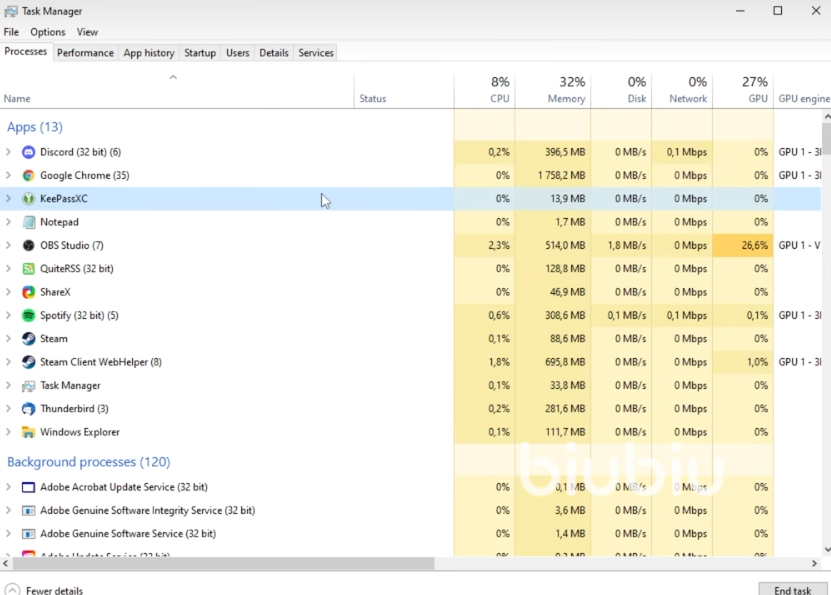Expand the Discord process group
The image size is (831, 595).
pos(9,152)
